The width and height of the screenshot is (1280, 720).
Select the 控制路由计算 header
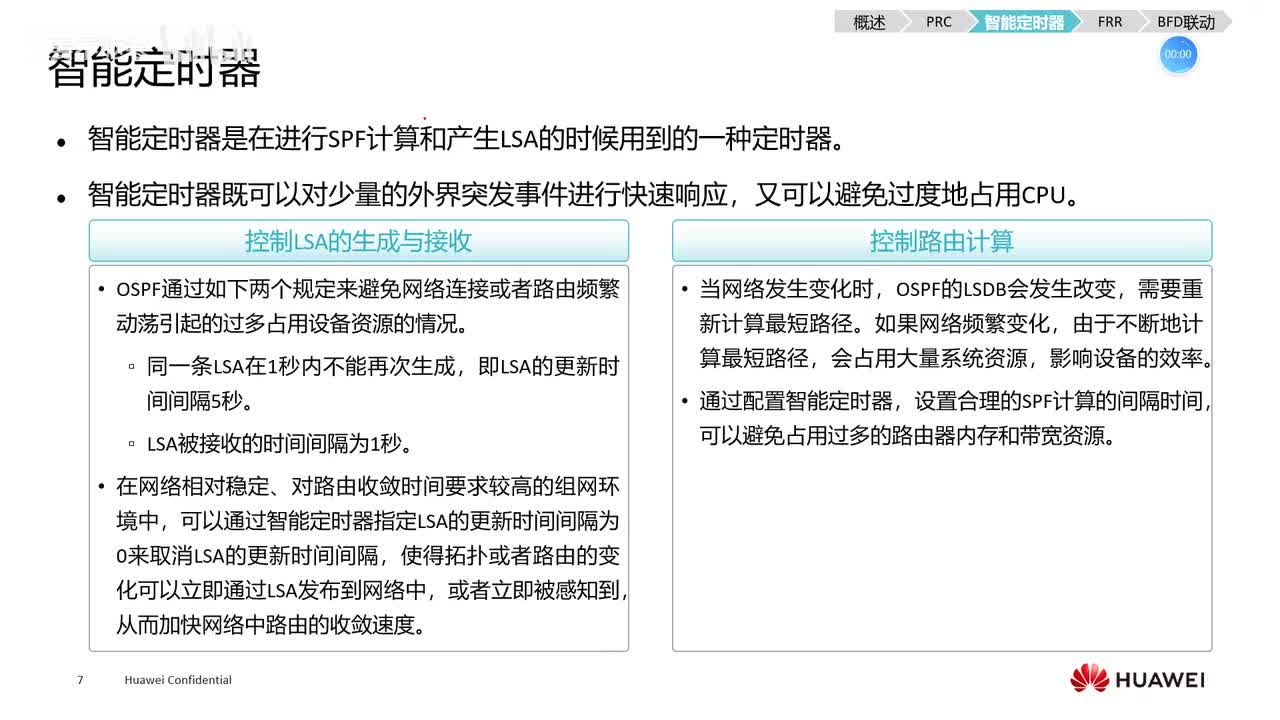pyautogui.click(x=942, y=241)
